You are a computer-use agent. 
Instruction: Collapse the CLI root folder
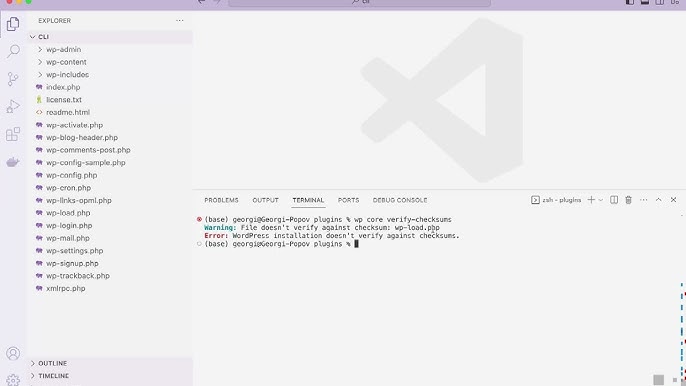[110, 37]
